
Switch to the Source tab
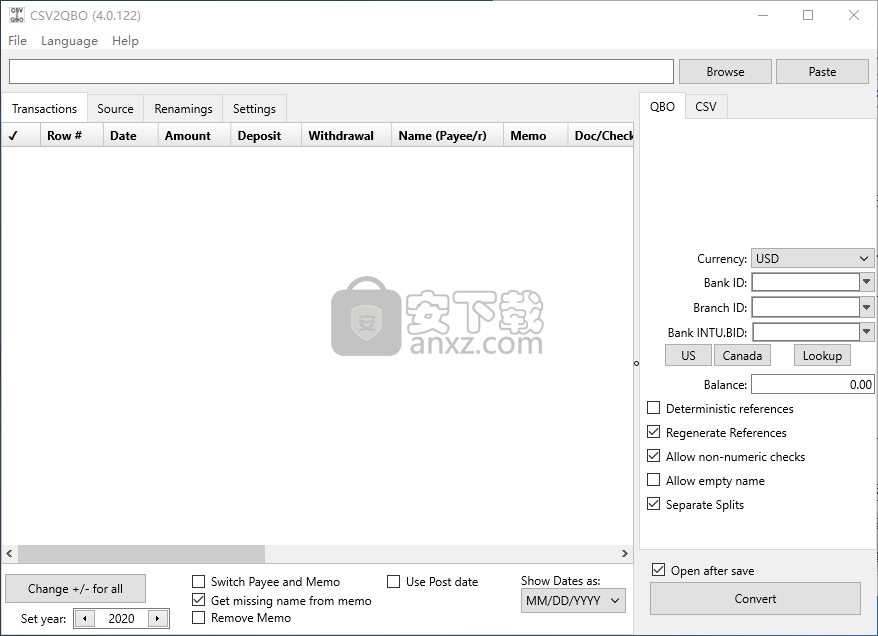click(x=115, y=109)
